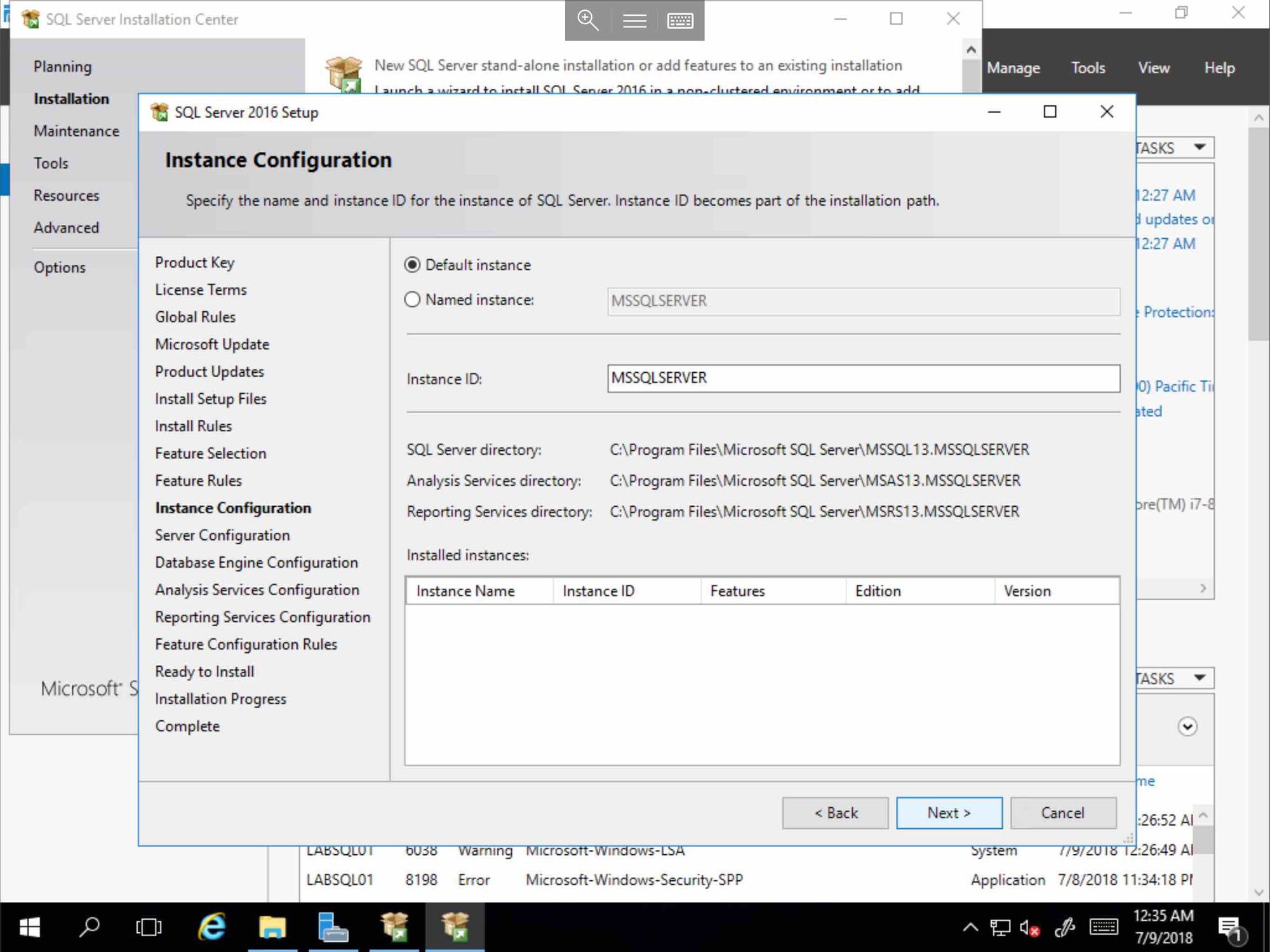Switch to SQL Server Setup taskbar icon
This screenshot has height=952, width=1270.
[x=455, y=928]
